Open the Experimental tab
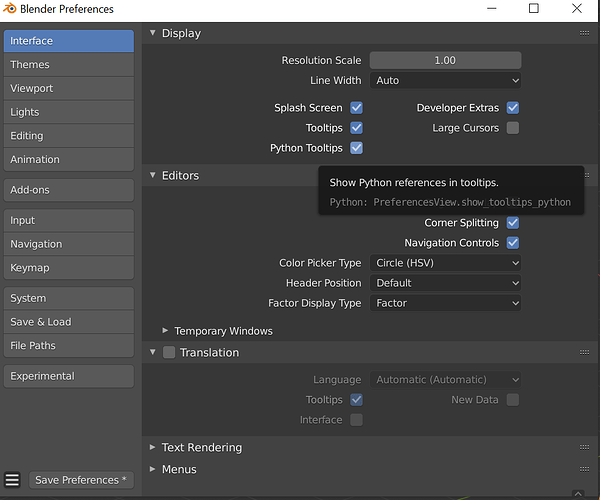600x500 pixels. (69, 376)
